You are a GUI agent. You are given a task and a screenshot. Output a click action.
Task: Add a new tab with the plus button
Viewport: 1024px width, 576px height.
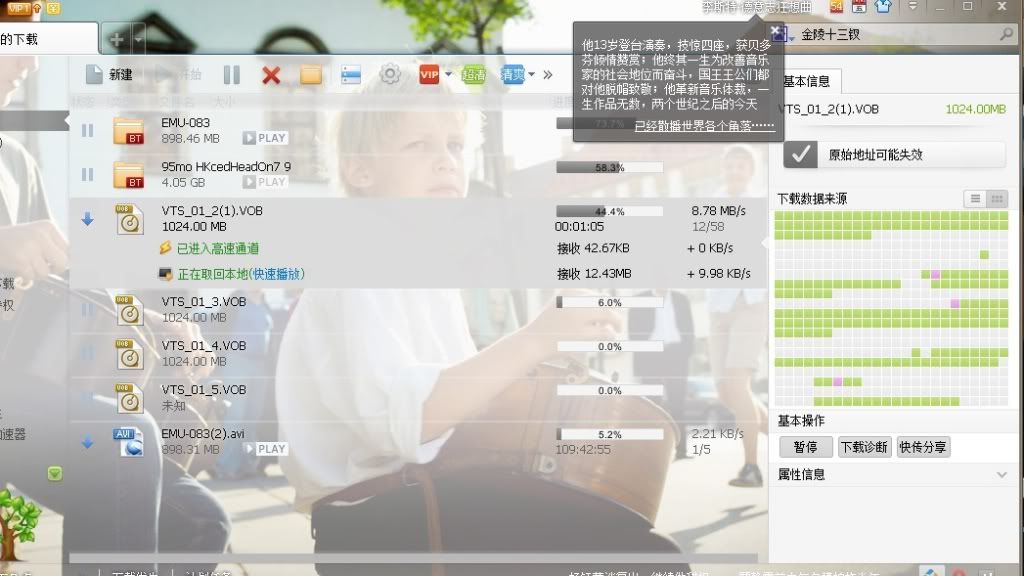point(117,39)
